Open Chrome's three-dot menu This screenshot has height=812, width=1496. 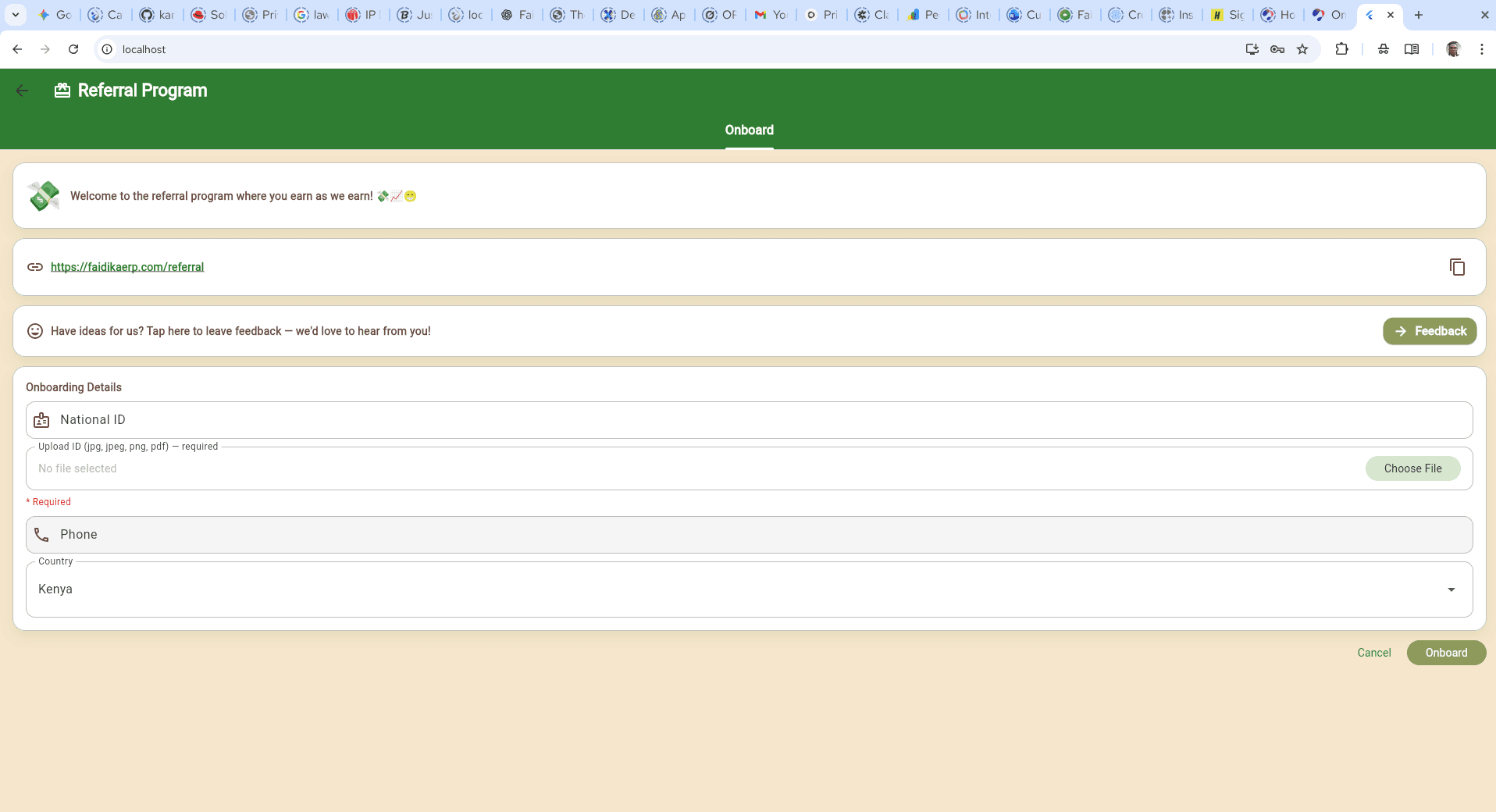click(1481, 49)
